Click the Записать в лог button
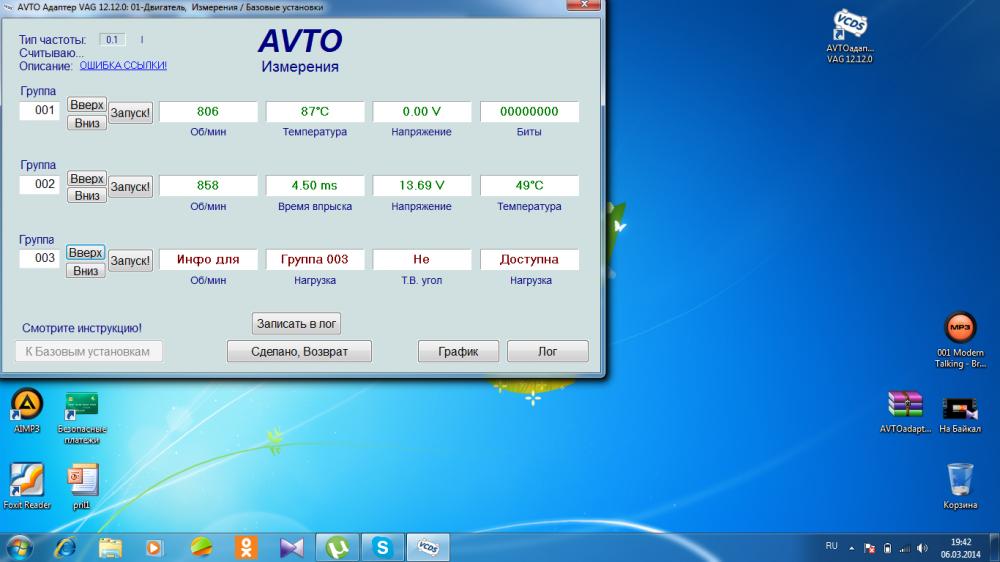Image resolution: width=1000 pixels, height=562 pixels. (x=296, y=323)
